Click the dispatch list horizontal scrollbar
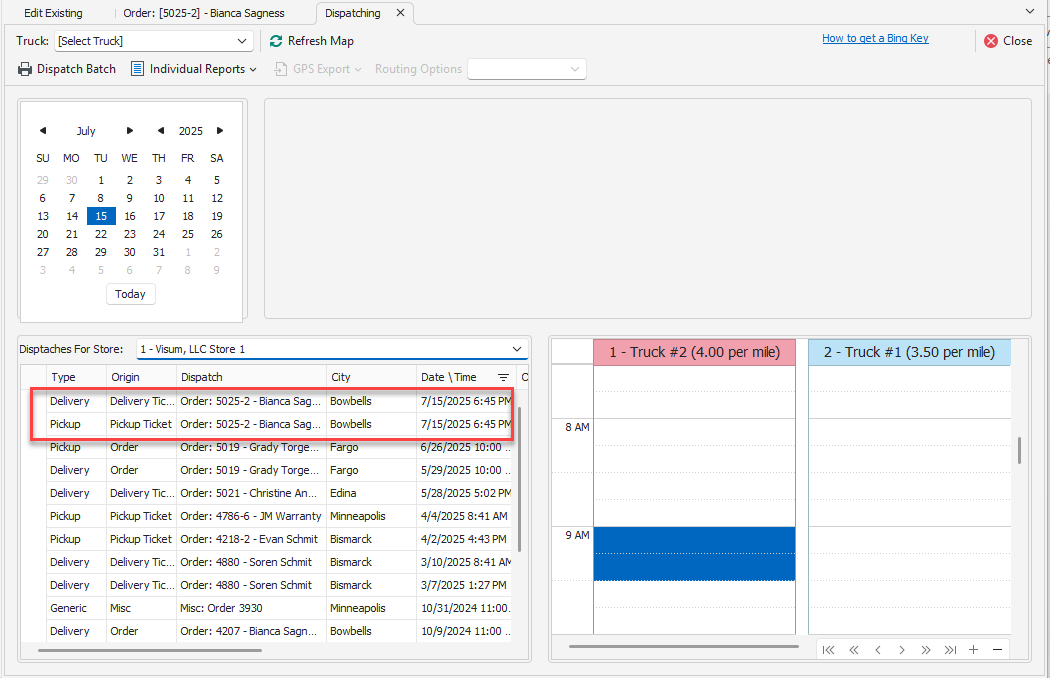Screen dimensions: 1050x678 point(150,650)
